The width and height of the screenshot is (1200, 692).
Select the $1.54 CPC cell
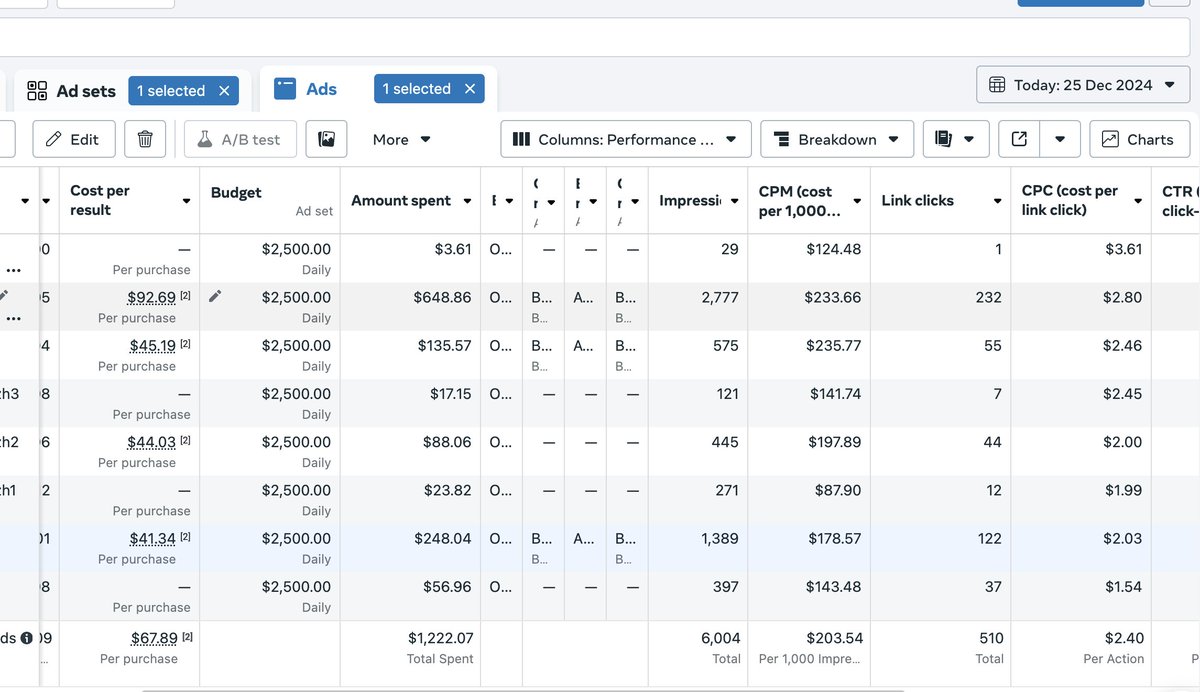point(1122,586)
